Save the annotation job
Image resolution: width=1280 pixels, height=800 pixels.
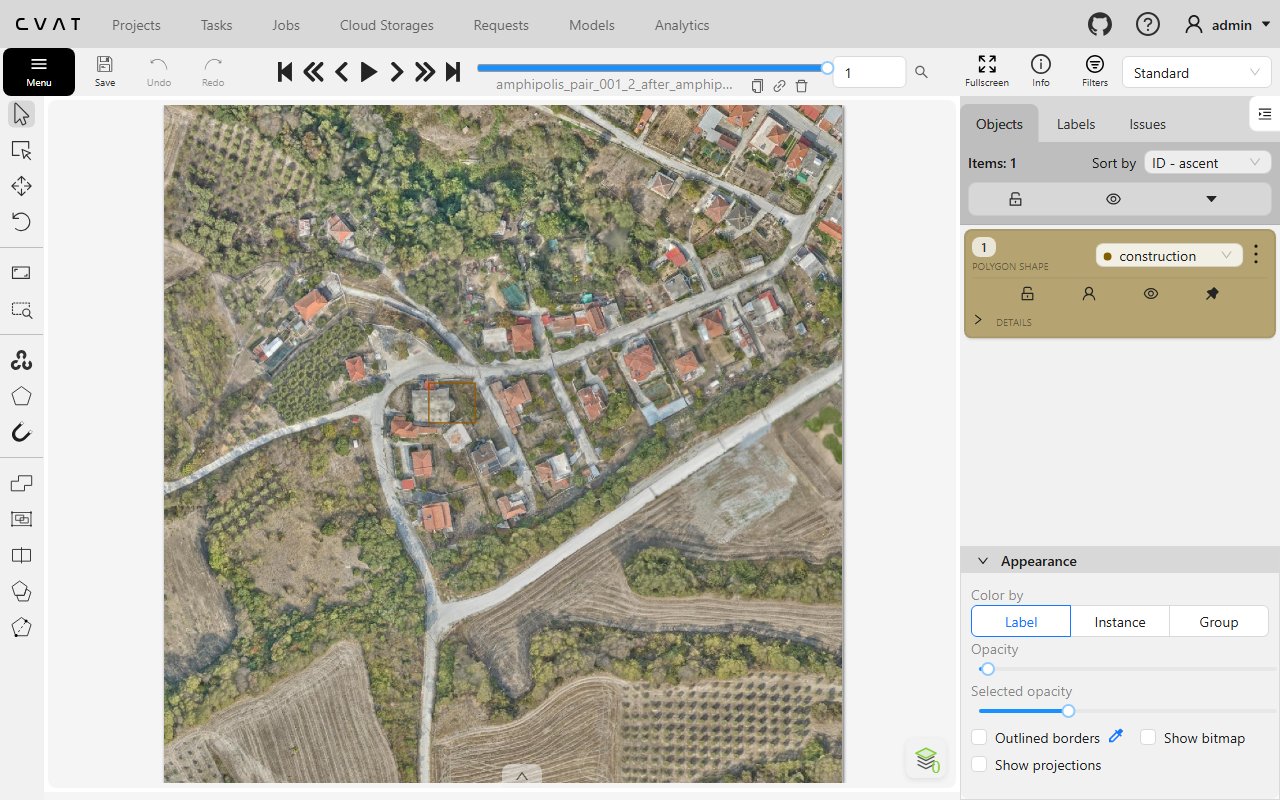tap(105, 71)
